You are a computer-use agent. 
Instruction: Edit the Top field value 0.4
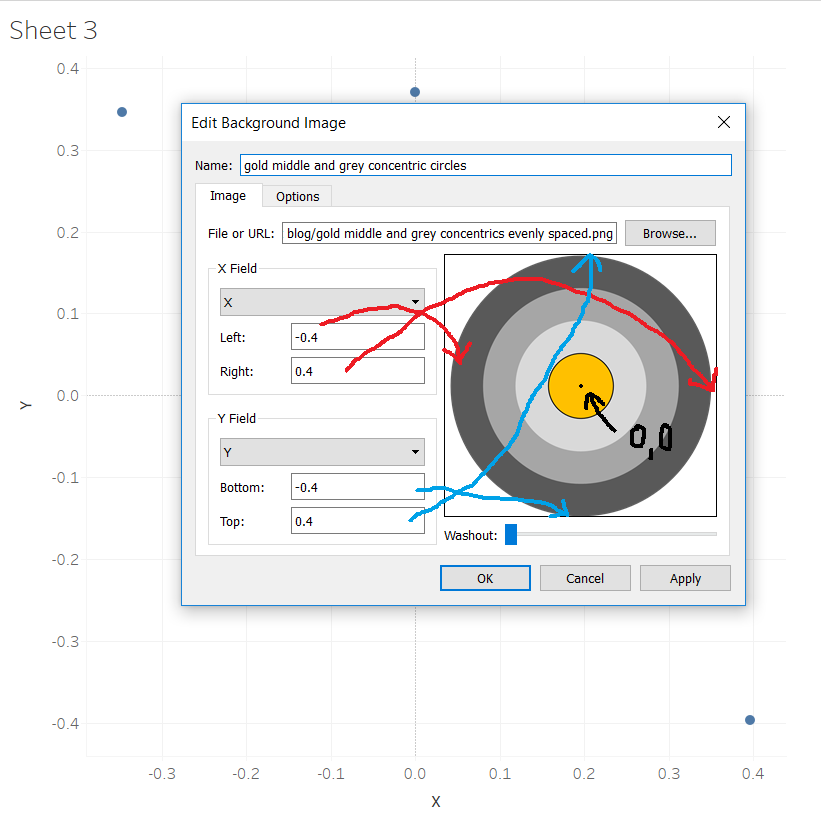pyautogui.click(x=357, y=520)
